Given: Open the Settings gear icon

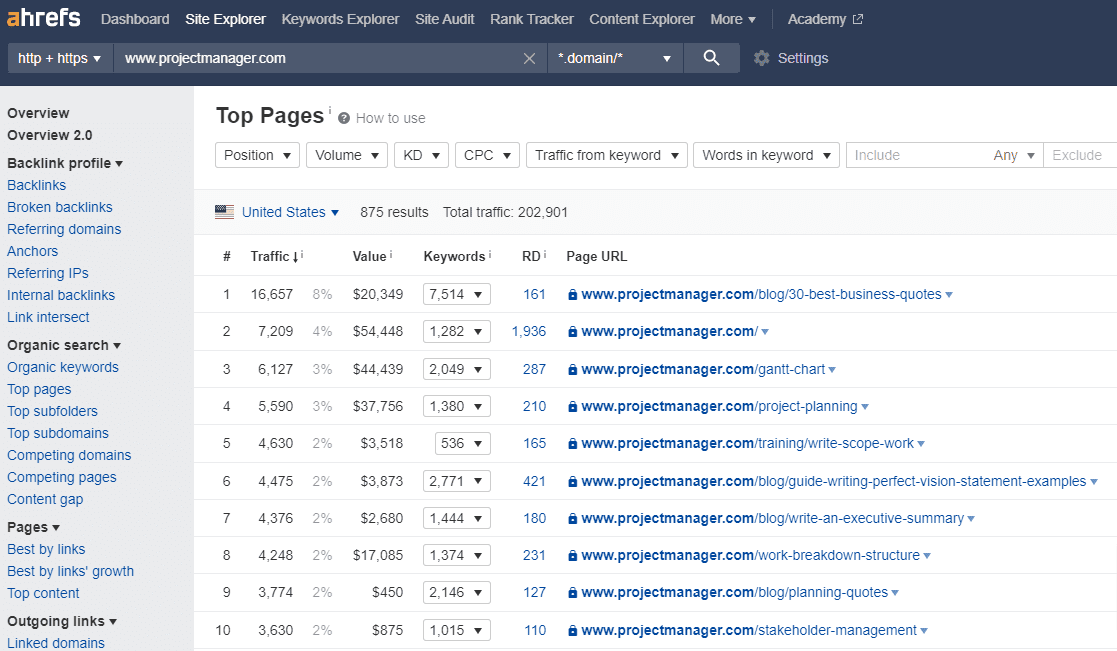Looking at the screenshot, I should coord(762,58).
